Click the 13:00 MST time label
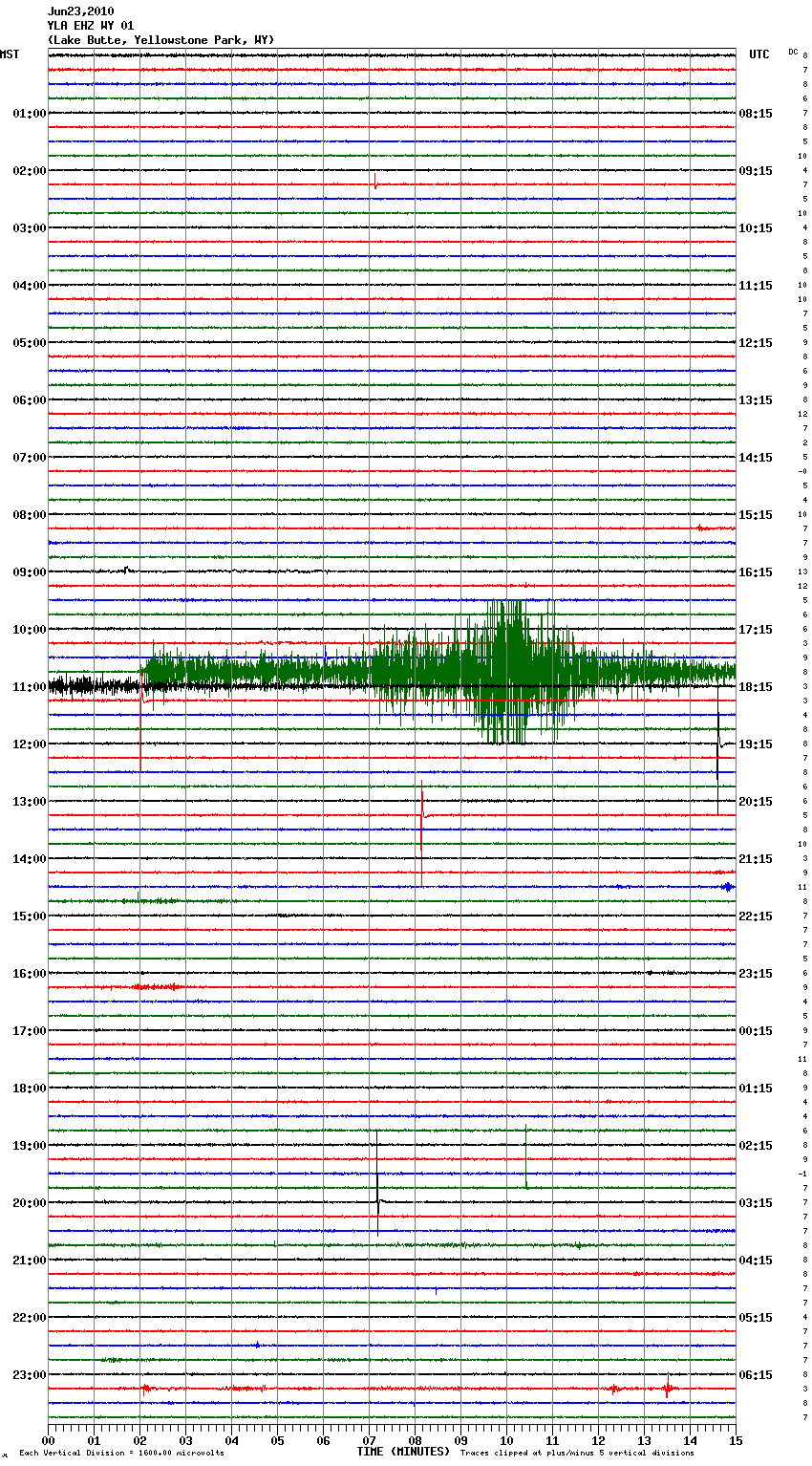812x1466 pixels. [30, 802]
